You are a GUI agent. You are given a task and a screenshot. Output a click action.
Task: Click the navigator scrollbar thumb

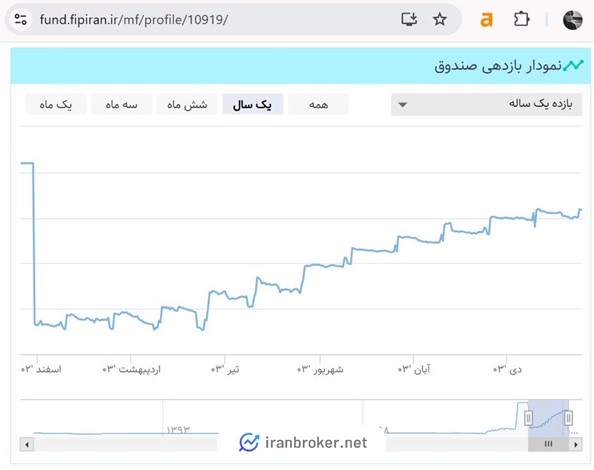coord(548,444)
